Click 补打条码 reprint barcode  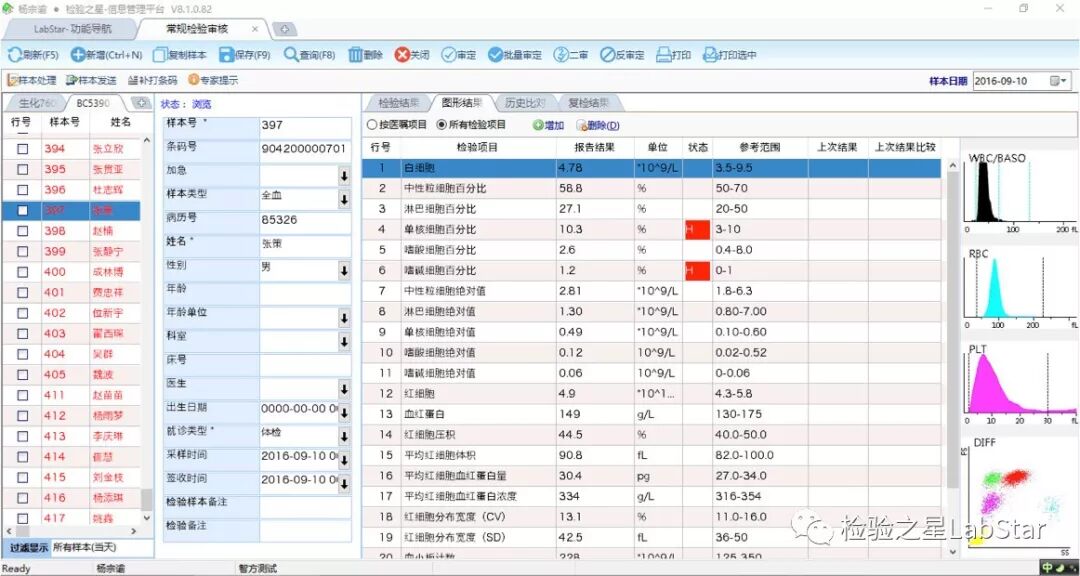click(x=152, y=81)
